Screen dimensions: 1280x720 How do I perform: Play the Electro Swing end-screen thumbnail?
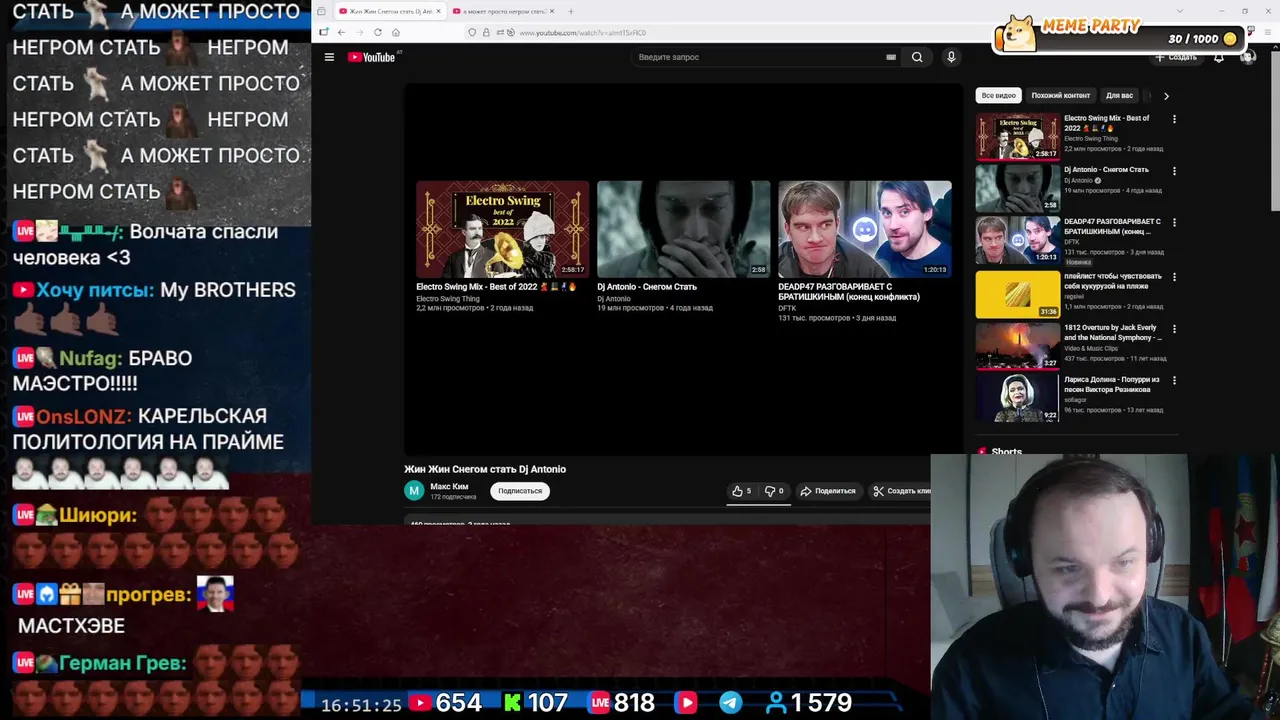pyautogui.click(x=502, y=229)
